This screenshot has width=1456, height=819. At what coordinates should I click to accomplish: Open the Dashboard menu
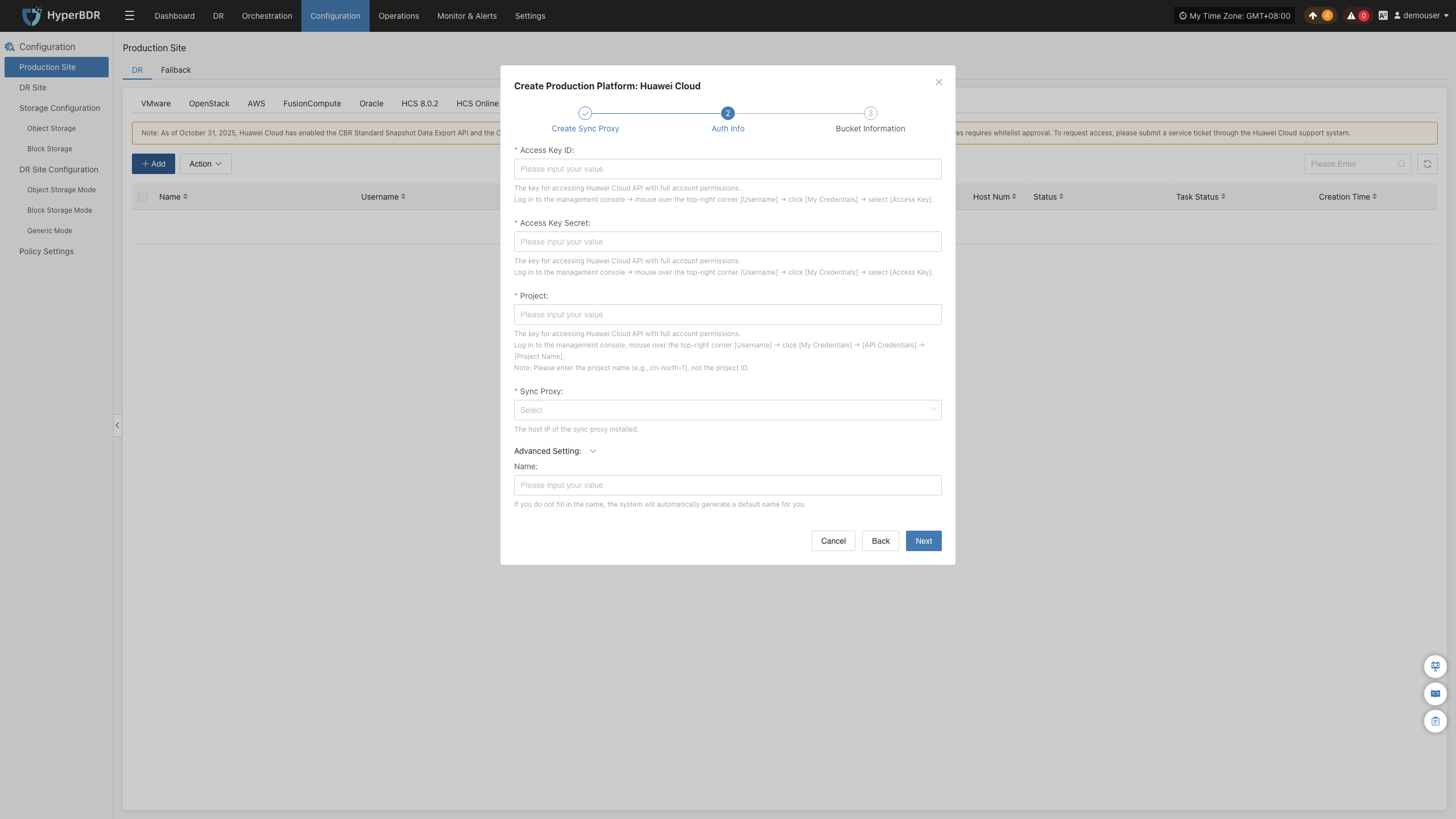click(x=175, y=16)
